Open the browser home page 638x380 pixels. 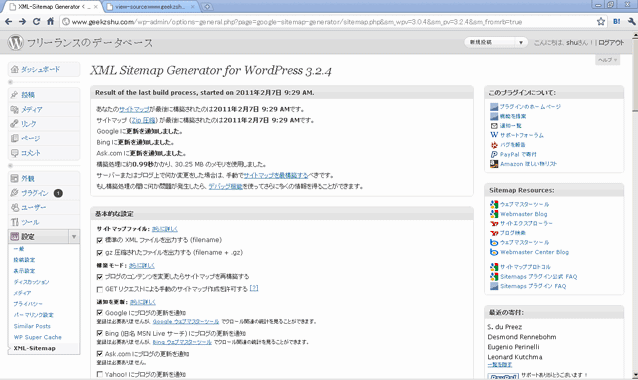tap(50, 22)
